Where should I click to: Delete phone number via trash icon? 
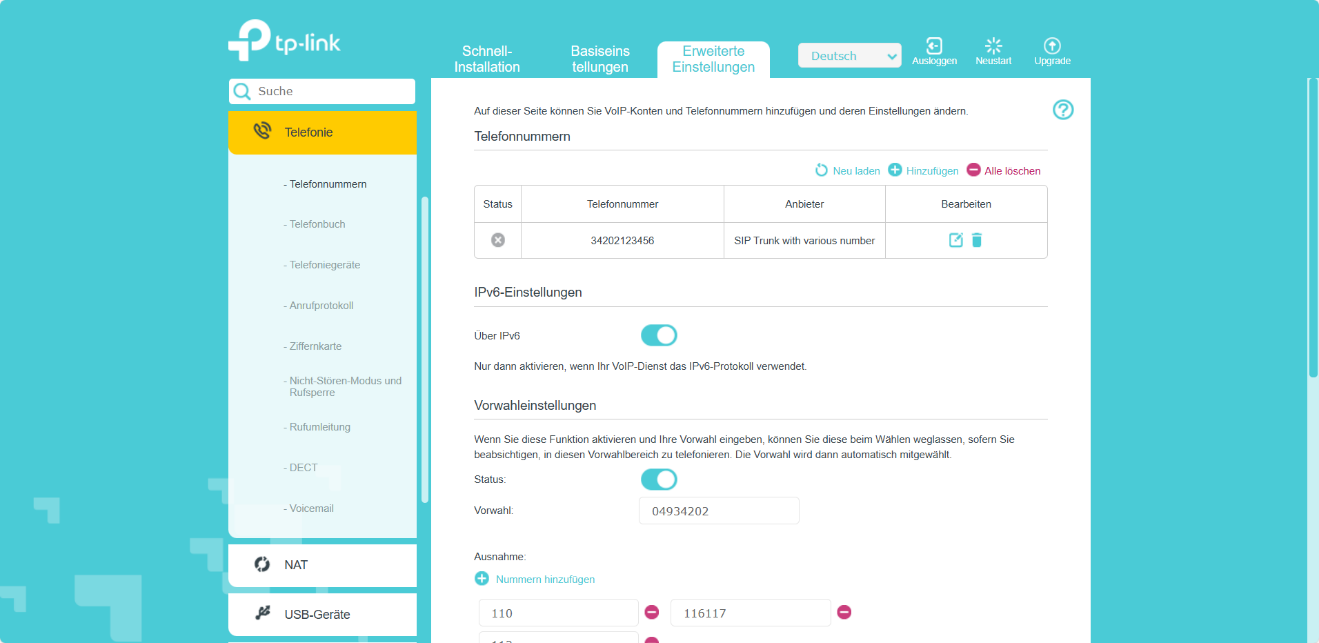(x=977, y=240)
